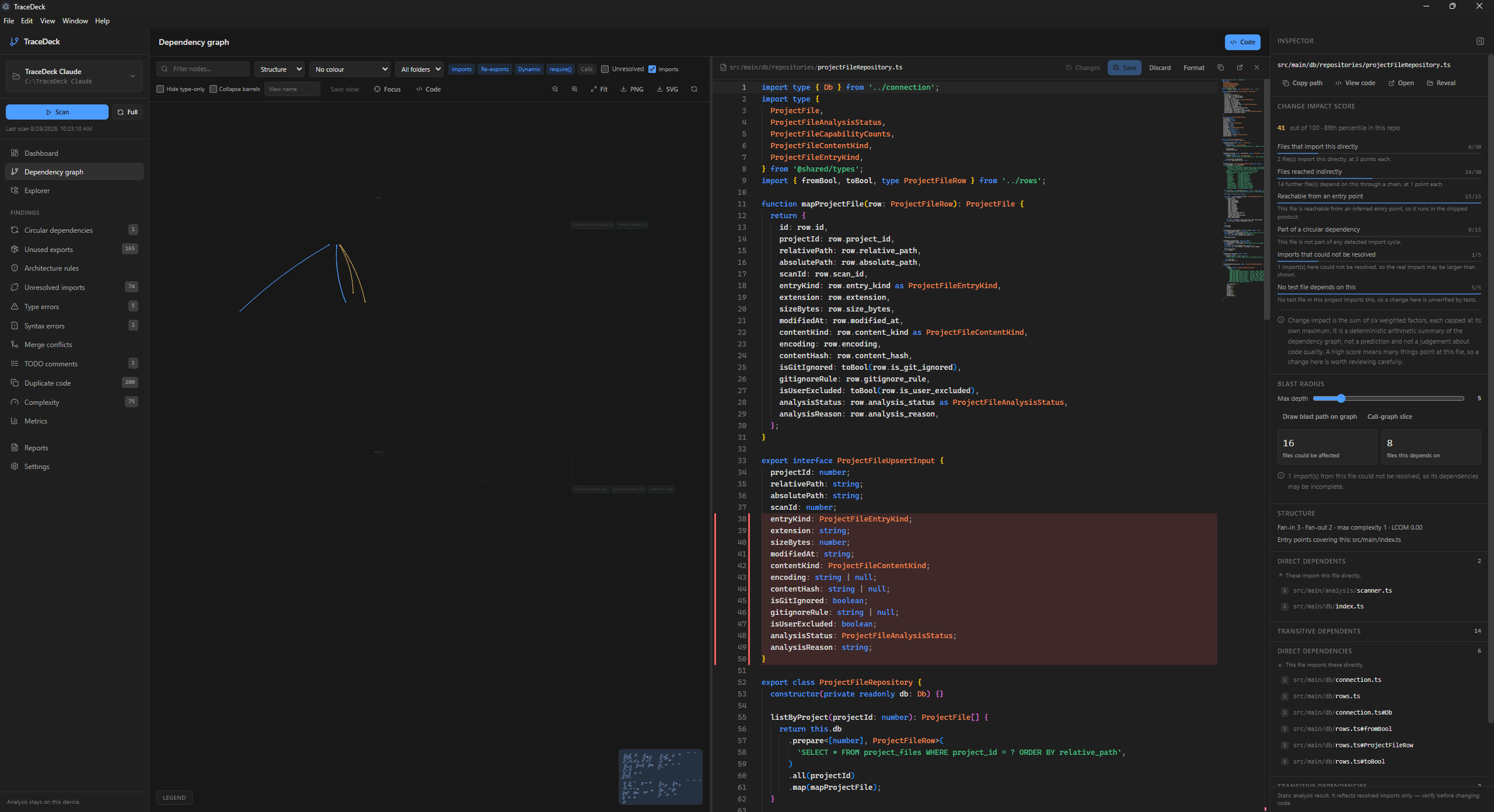Viewport: 1494px width, 812px height.
Task: Click Focus in graph toolbar
Action: (x=388, y=89)
